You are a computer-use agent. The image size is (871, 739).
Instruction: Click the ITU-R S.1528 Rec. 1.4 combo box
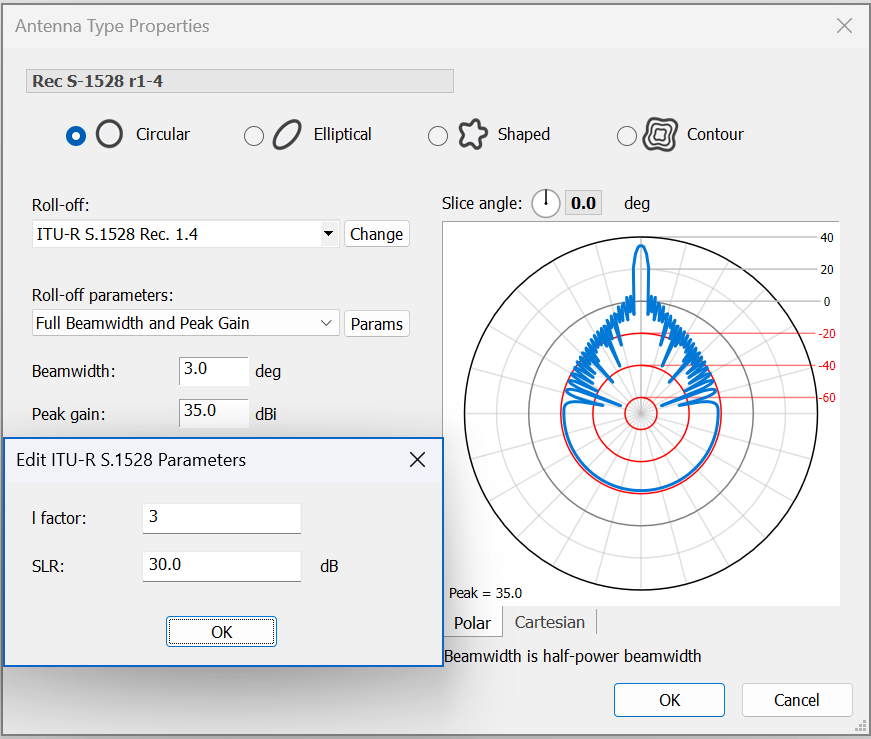pos(186,234)
